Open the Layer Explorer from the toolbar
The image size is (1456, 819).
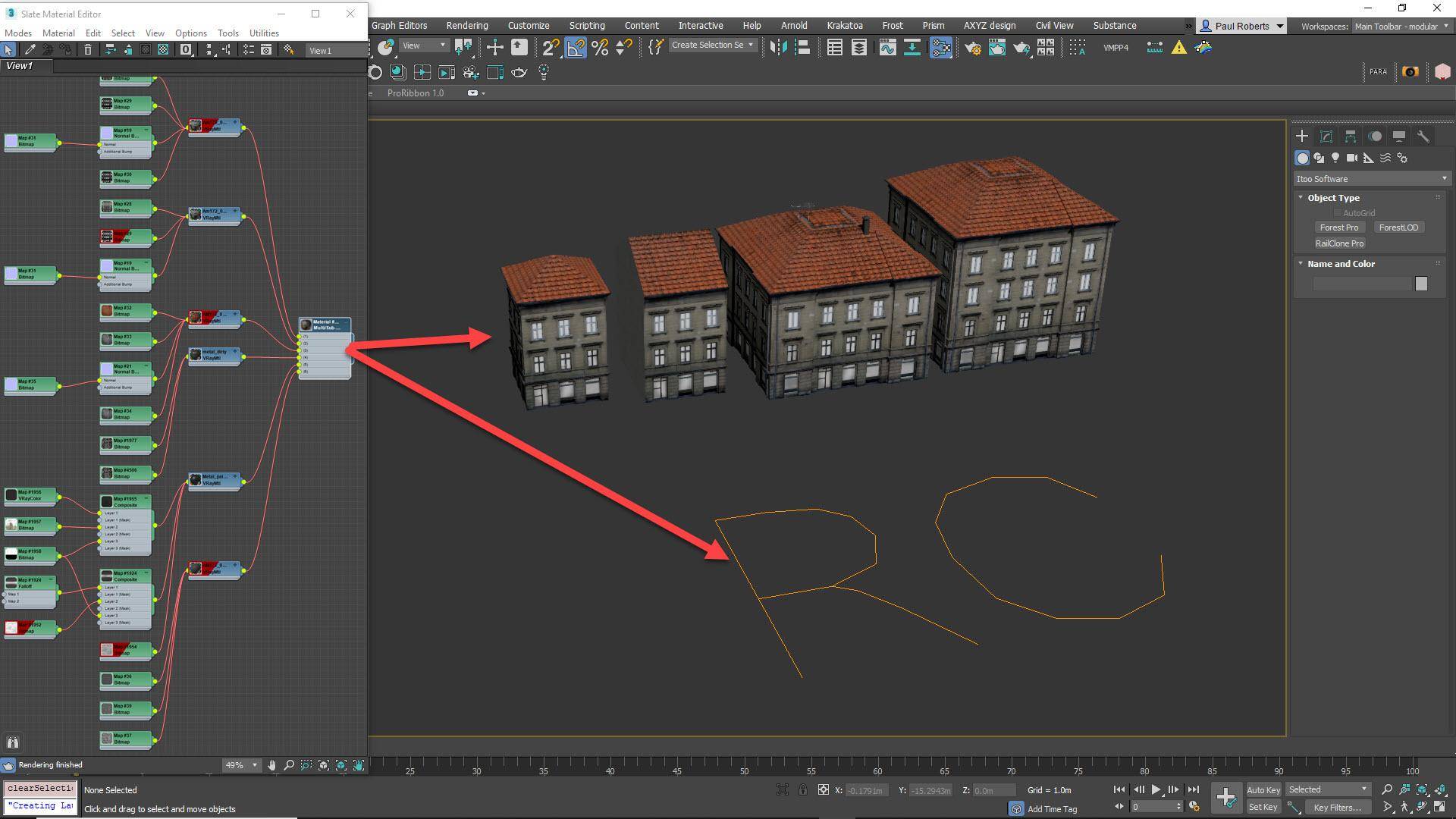[859, 48]
